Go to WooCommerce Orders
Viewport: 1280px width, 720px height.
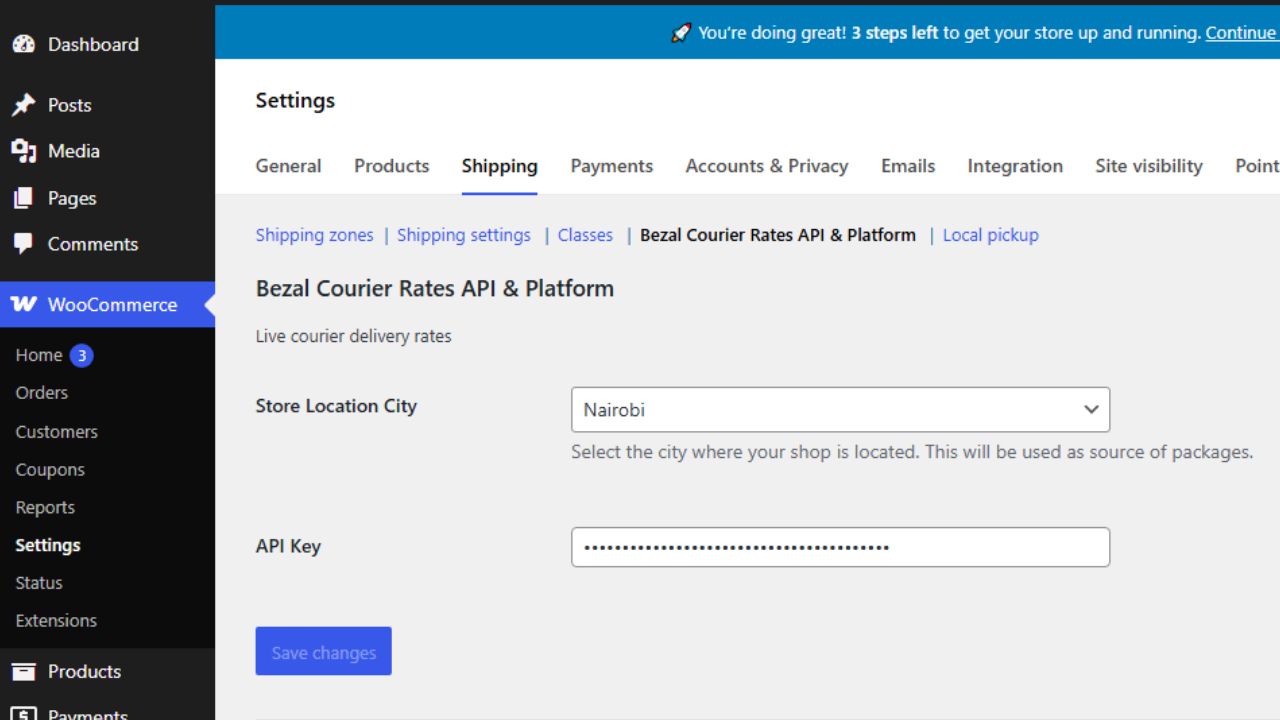(x=42, y=393)
